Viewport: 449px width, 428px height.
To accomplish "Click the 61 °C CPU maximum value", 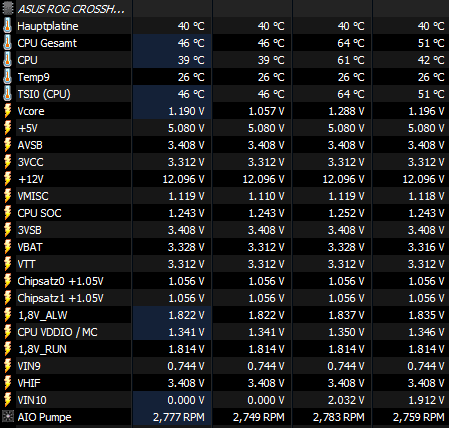I will point(351,60).
